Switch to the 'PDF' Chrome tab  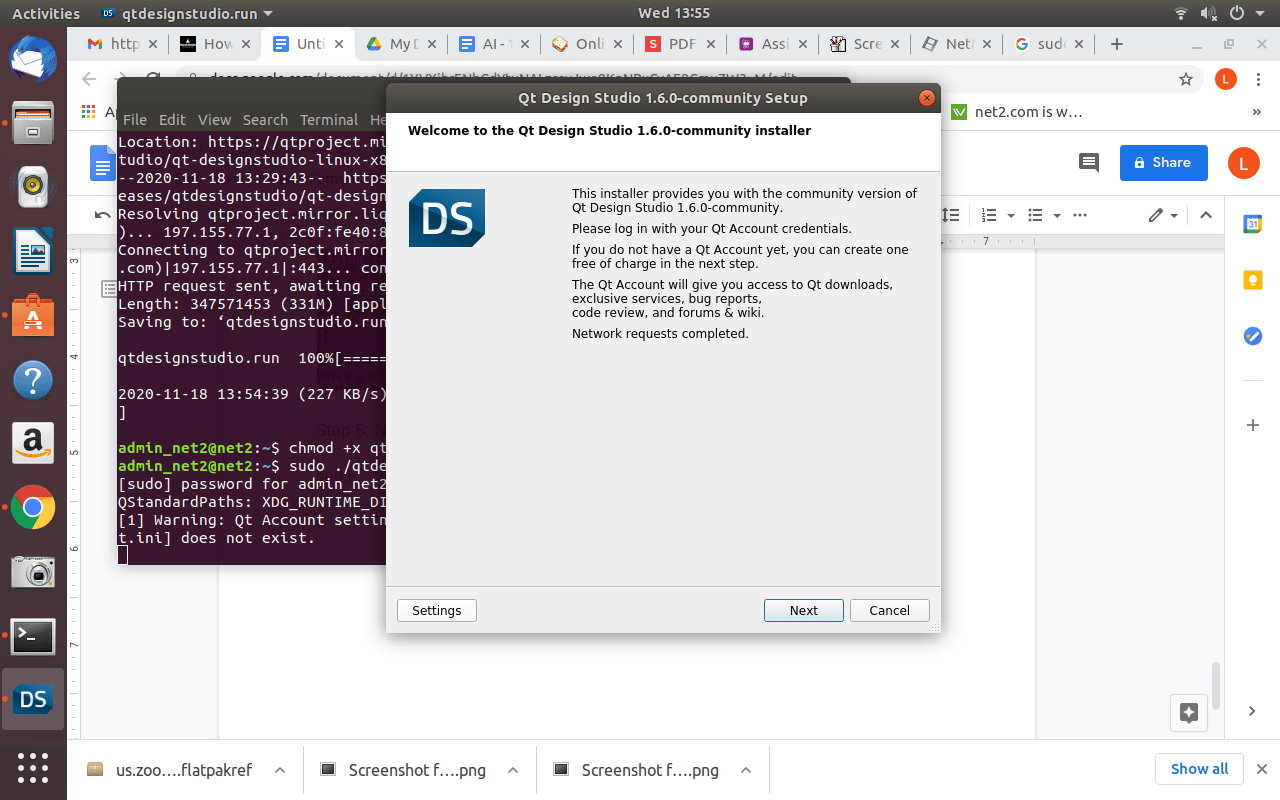679,44
